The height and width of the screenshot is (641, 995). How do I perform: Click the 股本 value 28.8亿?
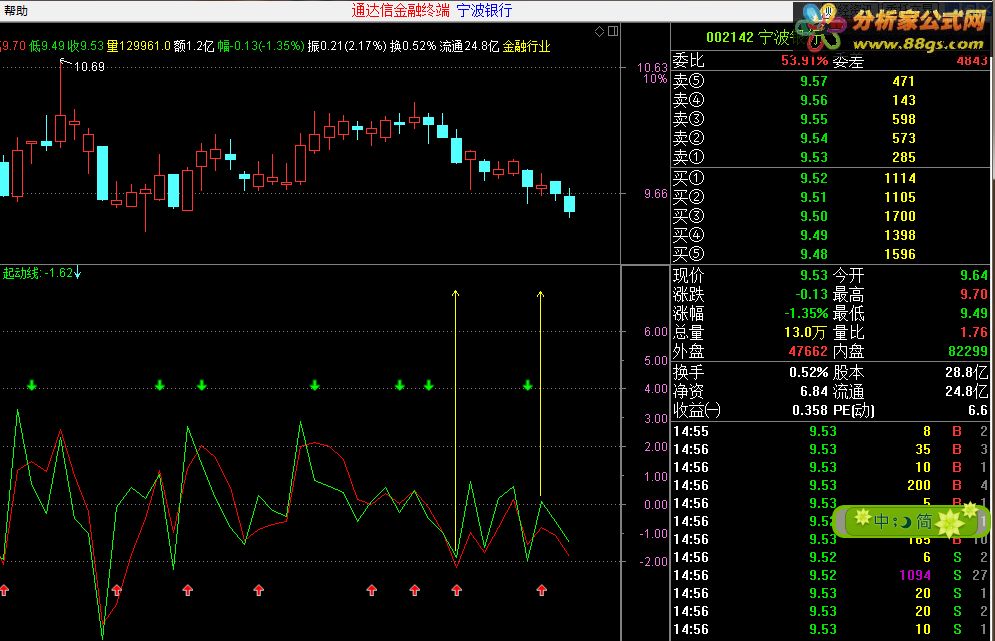966,373
